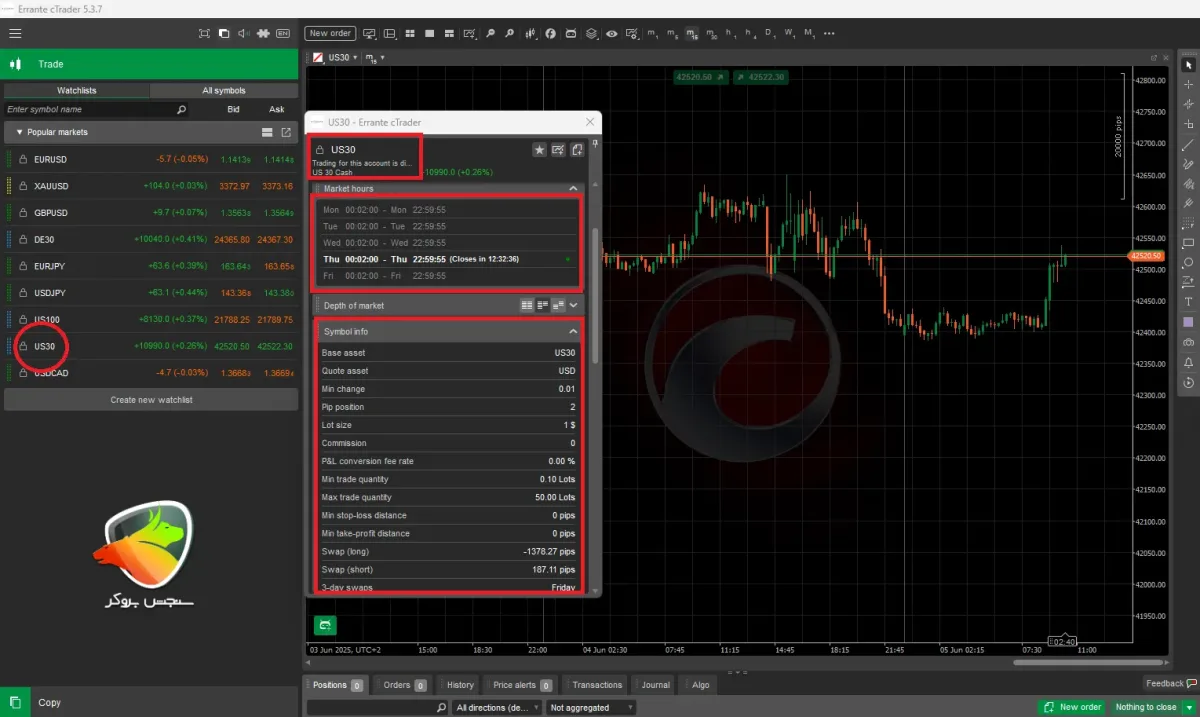The width and height of the screenshot is (1200, 717).
Task: Toggle the eye visibility icon in chart toolbar
Action: pos(612,33)
